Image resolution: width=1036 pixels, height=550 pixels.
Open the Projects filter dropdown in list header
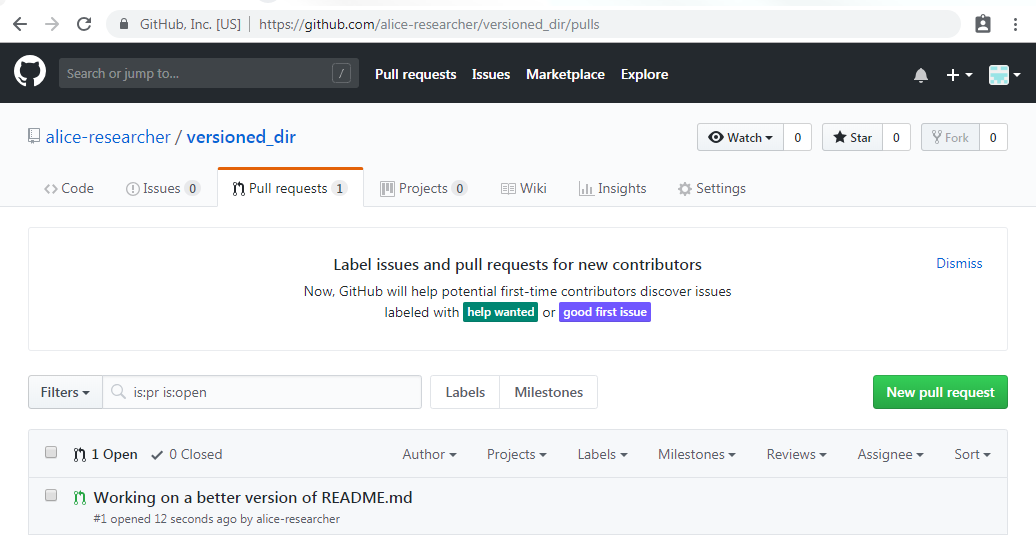click(517, 454)
